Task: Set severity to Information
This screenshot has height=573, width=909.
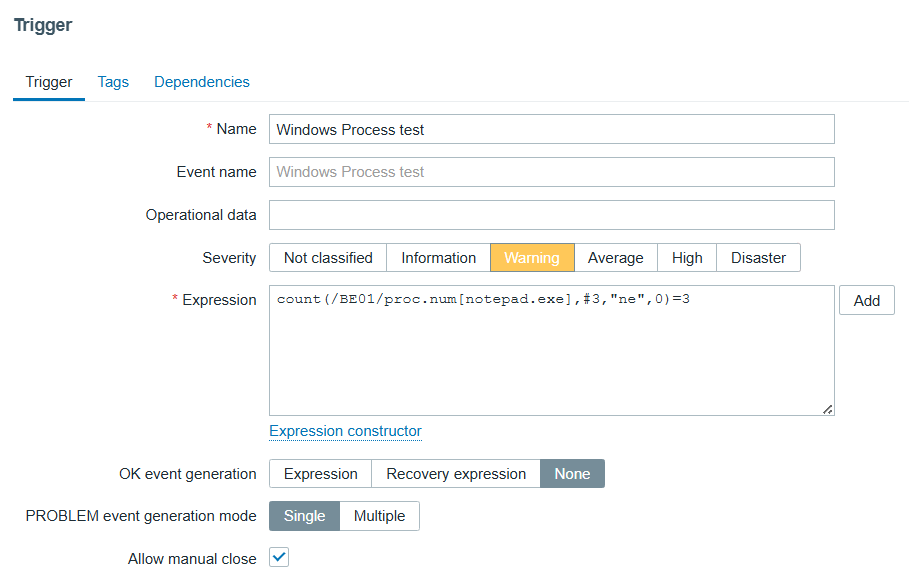Action: (x=438, y=258)
